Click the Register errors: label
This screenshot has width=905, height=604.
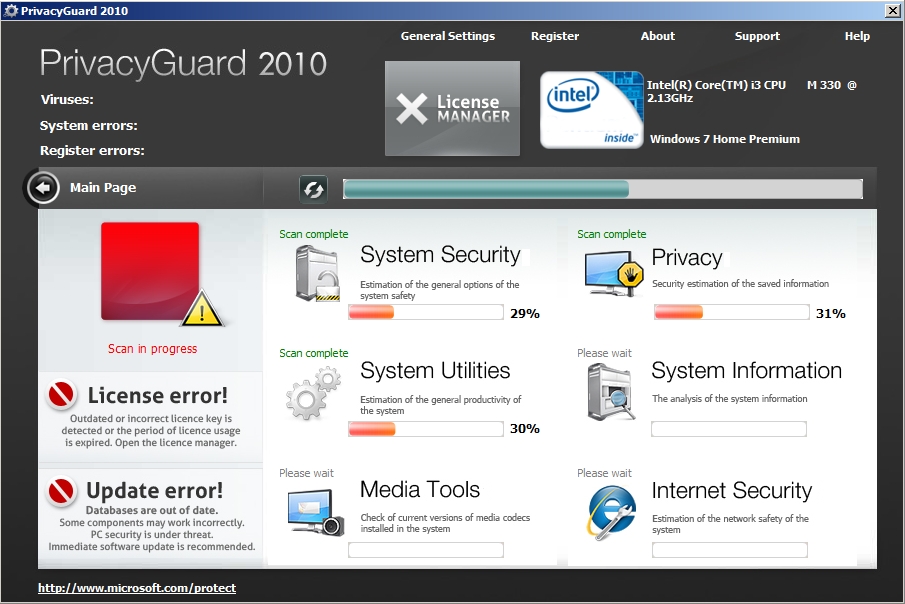coord(92,151)
